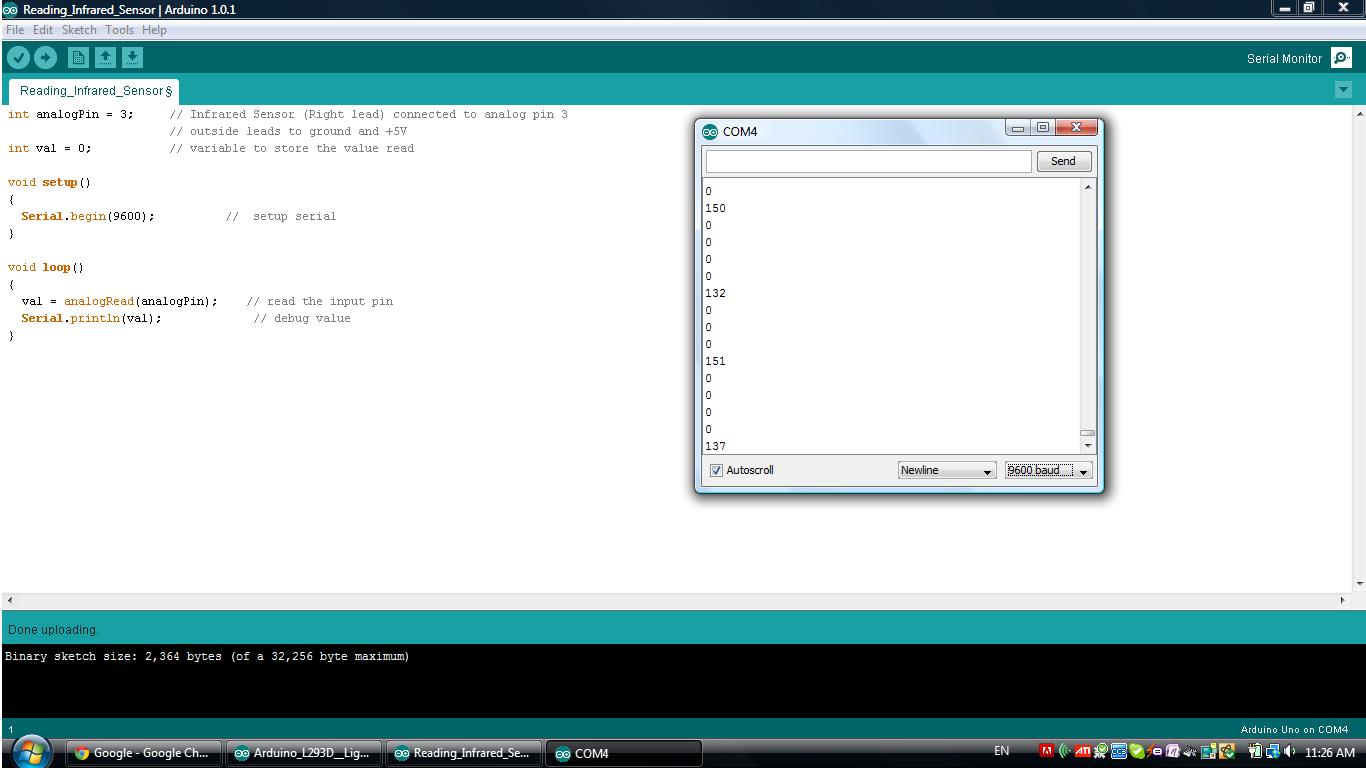1366x768 pixels.
Task: Click the Verify sketch checkmark icon
Action: [x=18, y=58]
